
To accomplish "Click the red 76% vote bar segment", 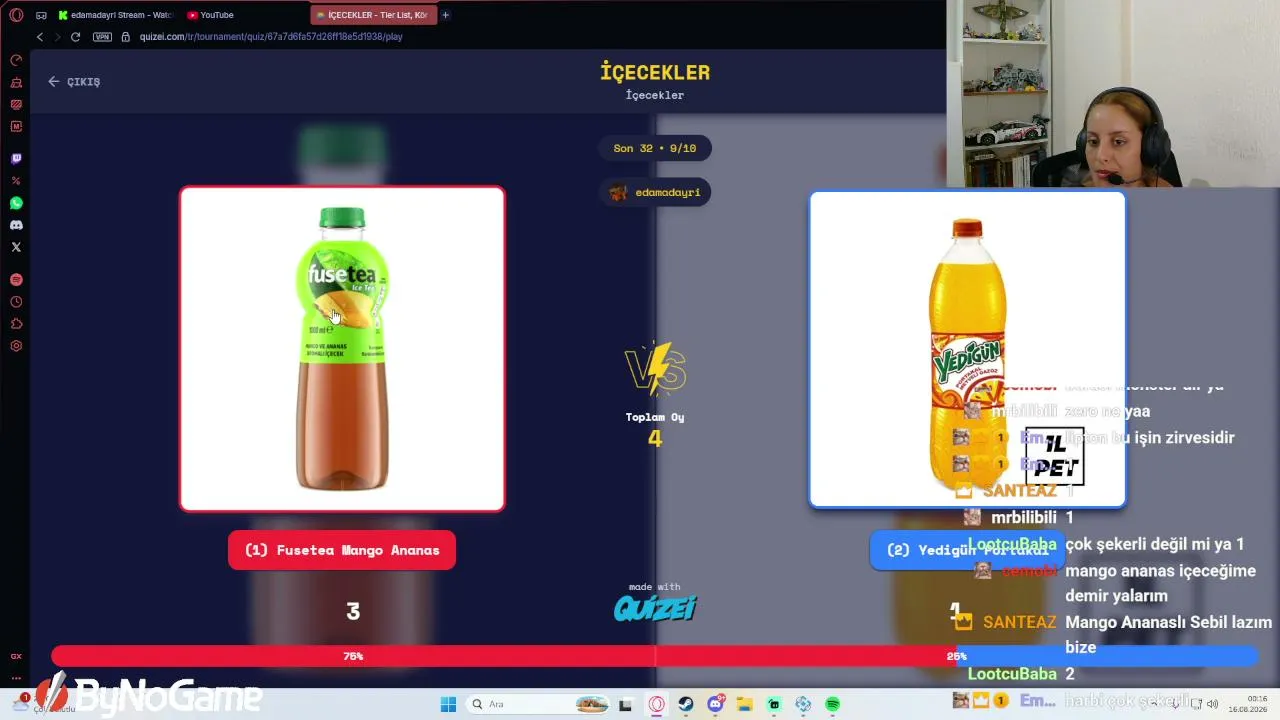I will click(353, 656).
